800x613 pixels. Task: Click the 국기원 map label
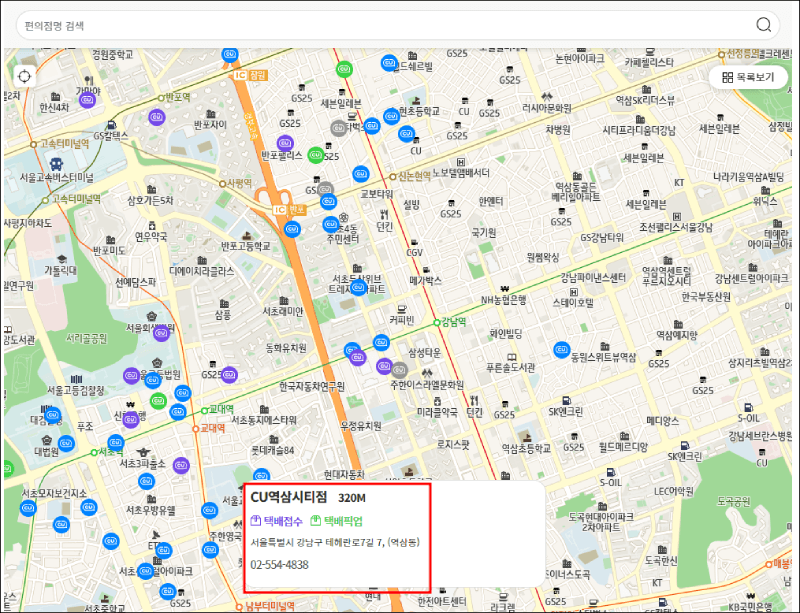pyautogui.click(x=484, y=233)
